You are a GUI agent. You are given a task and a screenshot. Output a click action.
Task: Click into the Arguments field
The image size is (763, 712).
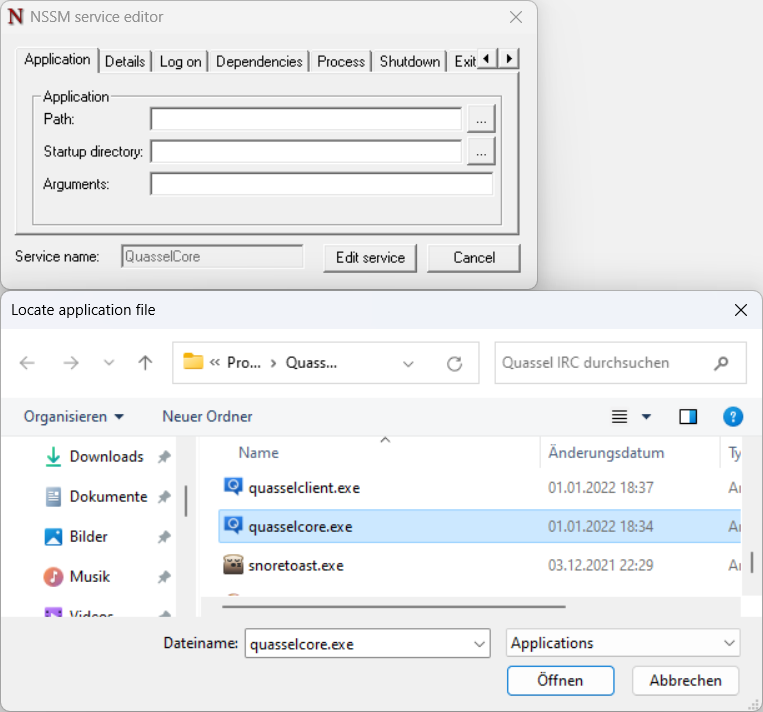click(x=322, y=184)
